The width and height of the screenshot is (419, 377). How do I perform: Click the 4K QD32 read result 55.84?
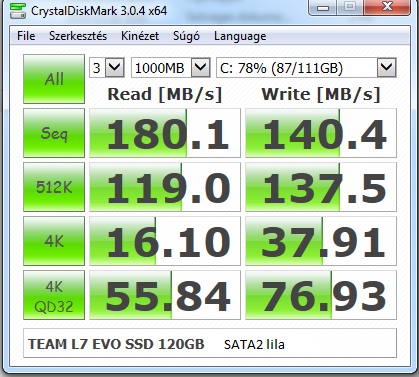click(165, 295)
